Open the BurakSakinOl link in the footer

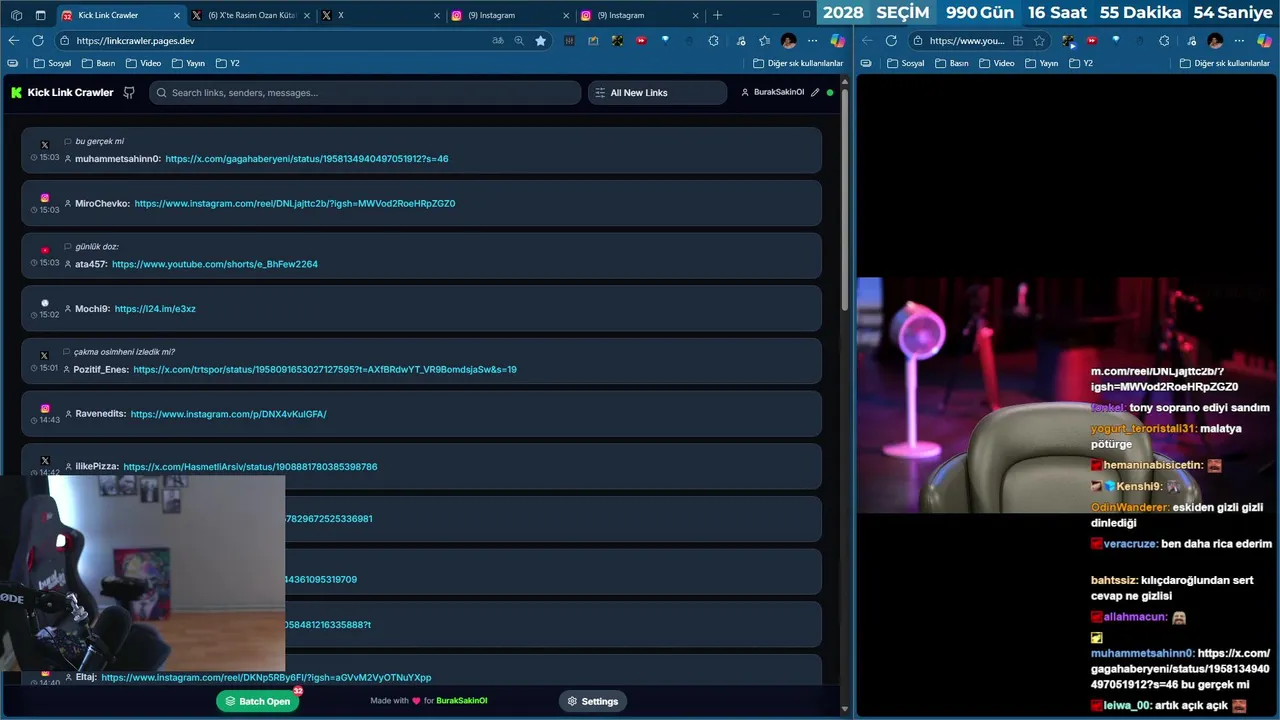pos(462,701)
